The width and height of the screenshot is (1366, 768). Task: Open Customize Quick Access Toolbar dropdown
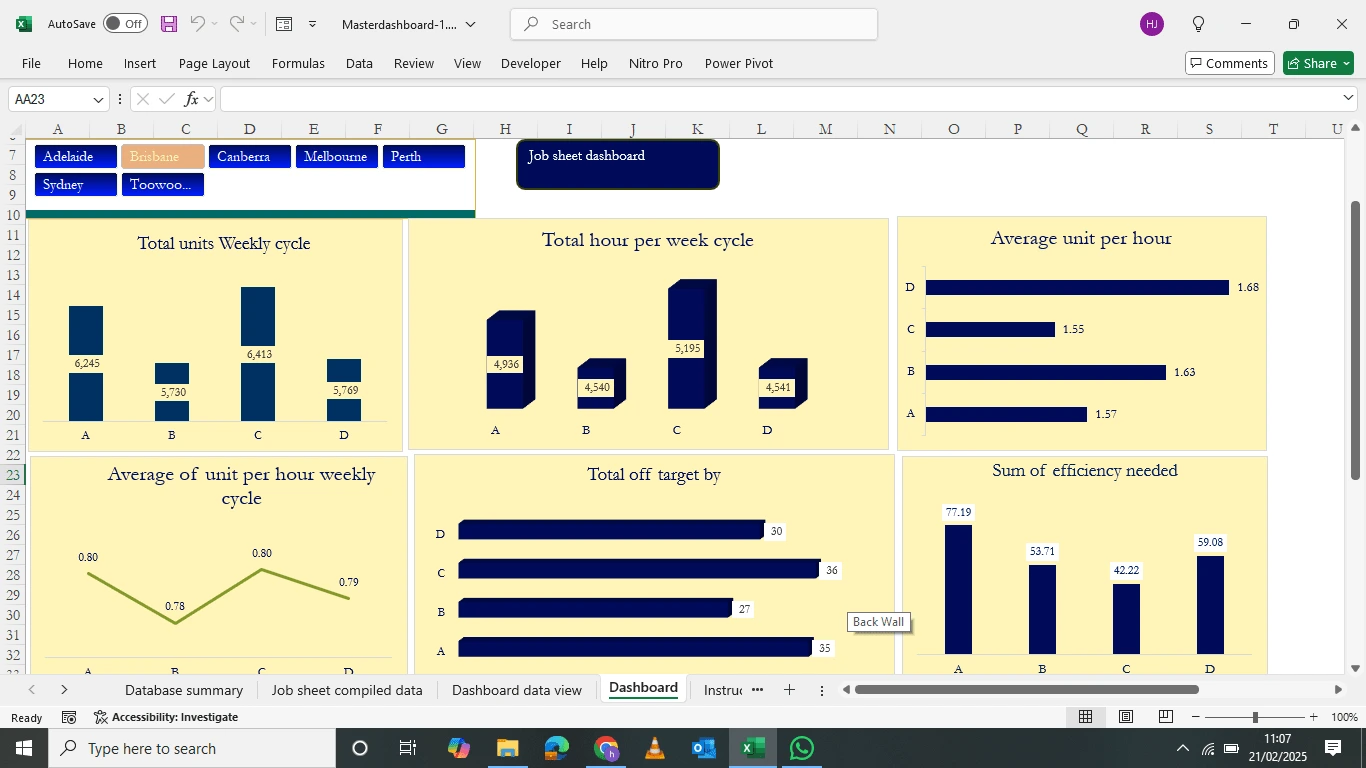point(312,24)
